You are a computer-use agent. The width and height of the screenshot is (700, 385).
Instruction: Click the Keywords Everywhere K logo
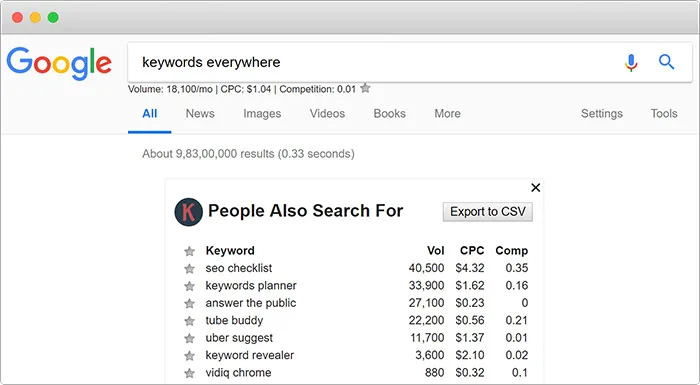(x=188, y=212)
